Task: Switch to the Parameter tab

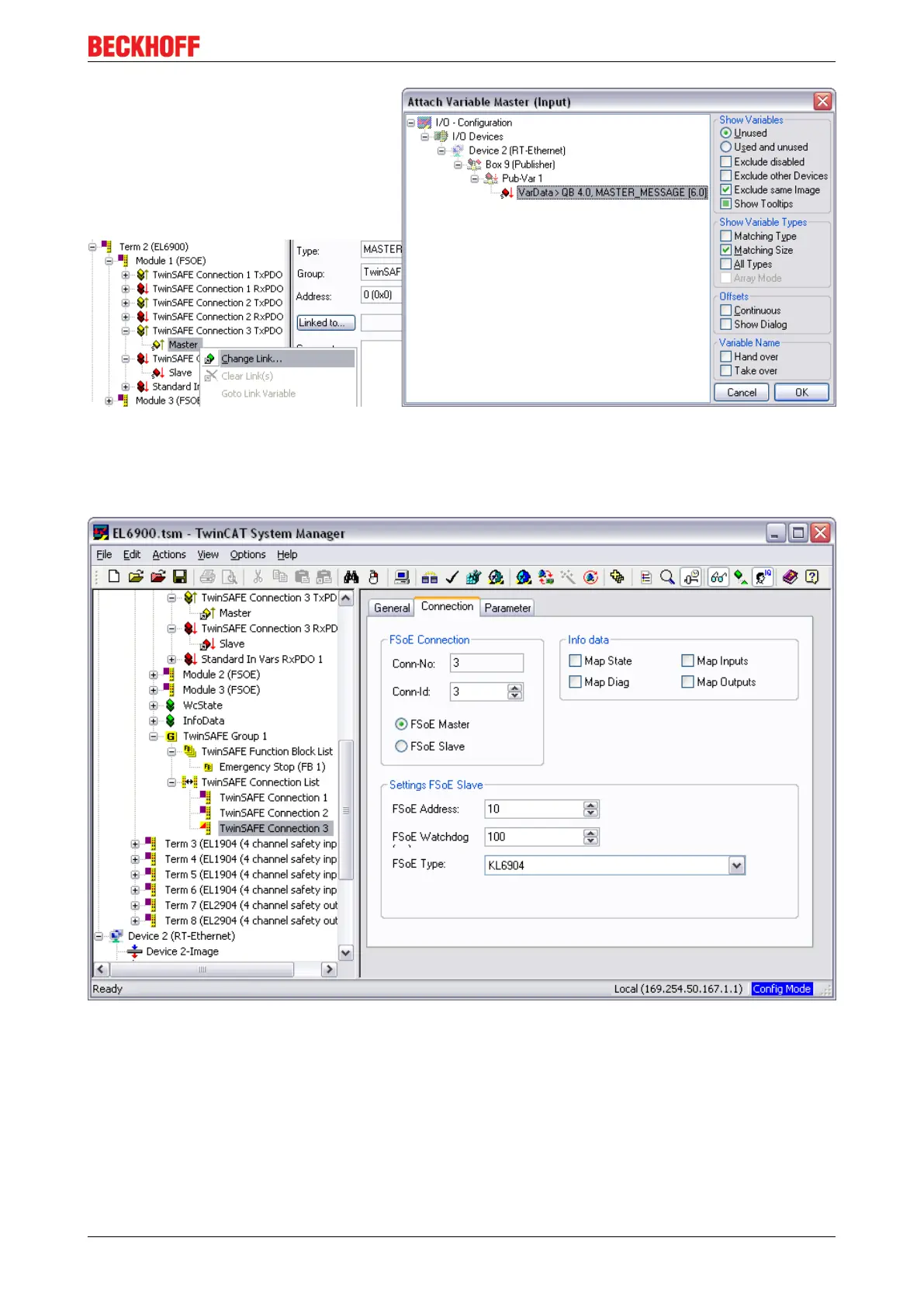Action: pyautogui.click(x=508, y=608)
